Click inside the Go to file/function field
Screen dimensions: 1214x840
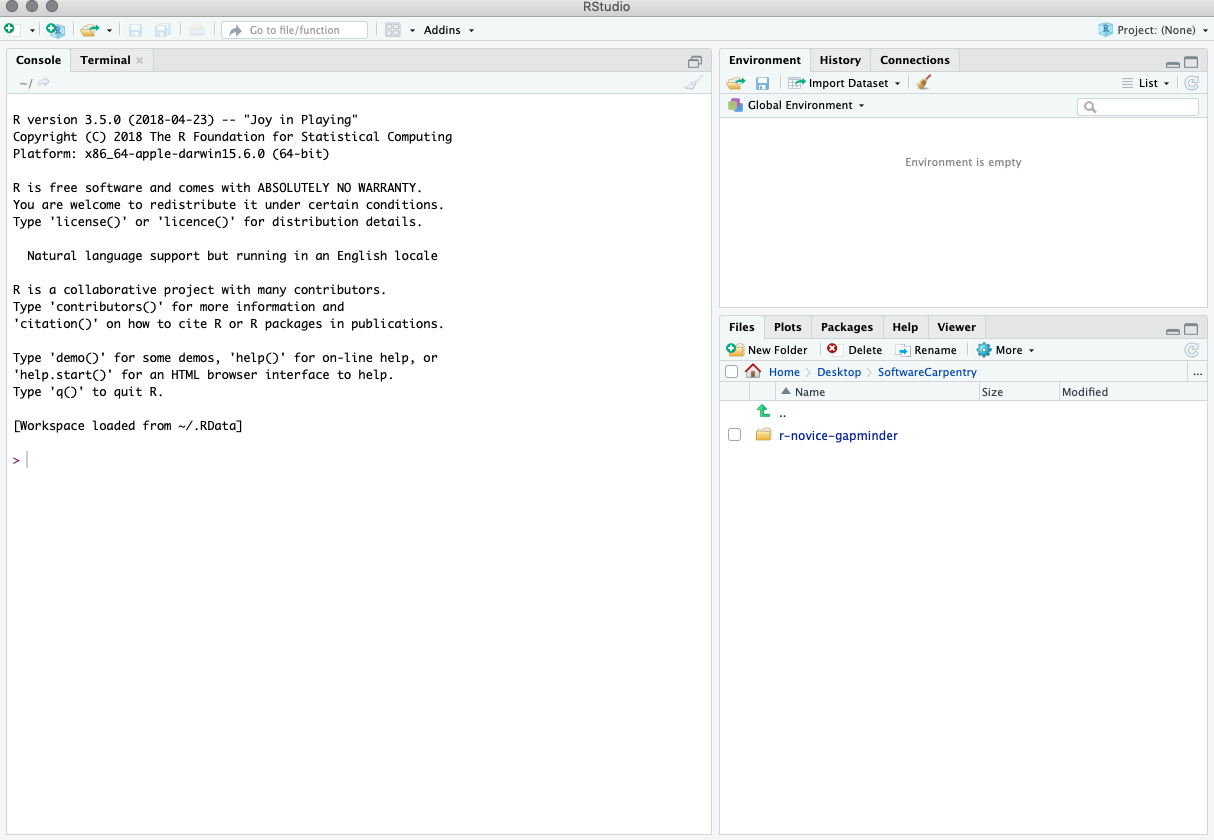[295, 30]
